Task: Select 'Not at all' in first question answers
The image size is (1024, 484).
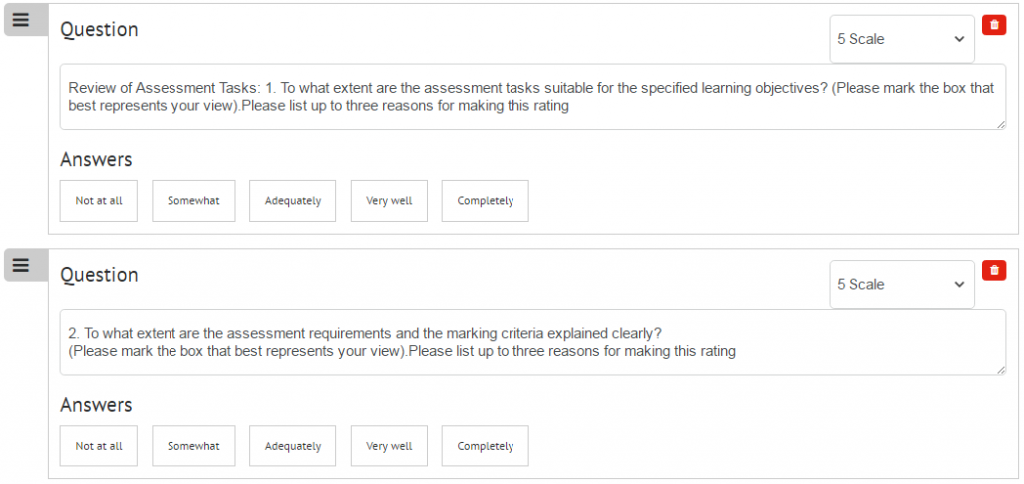Action: click(x=99, y=201)
